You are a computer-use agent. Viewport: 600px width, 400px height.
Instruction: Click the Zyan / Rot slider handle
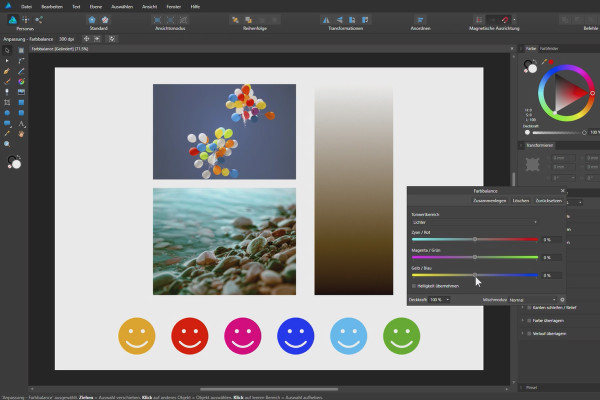tap(474, 239)
